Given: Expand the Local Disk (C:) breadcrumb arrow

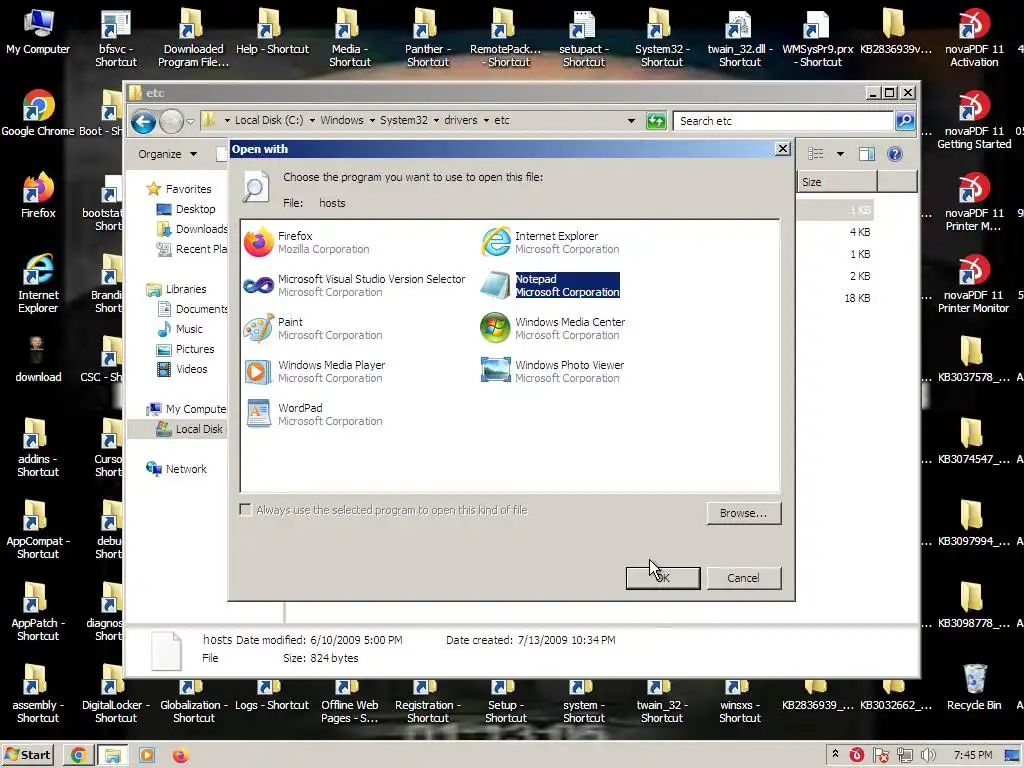Looking at the screenshot, I should coord(312,121).
